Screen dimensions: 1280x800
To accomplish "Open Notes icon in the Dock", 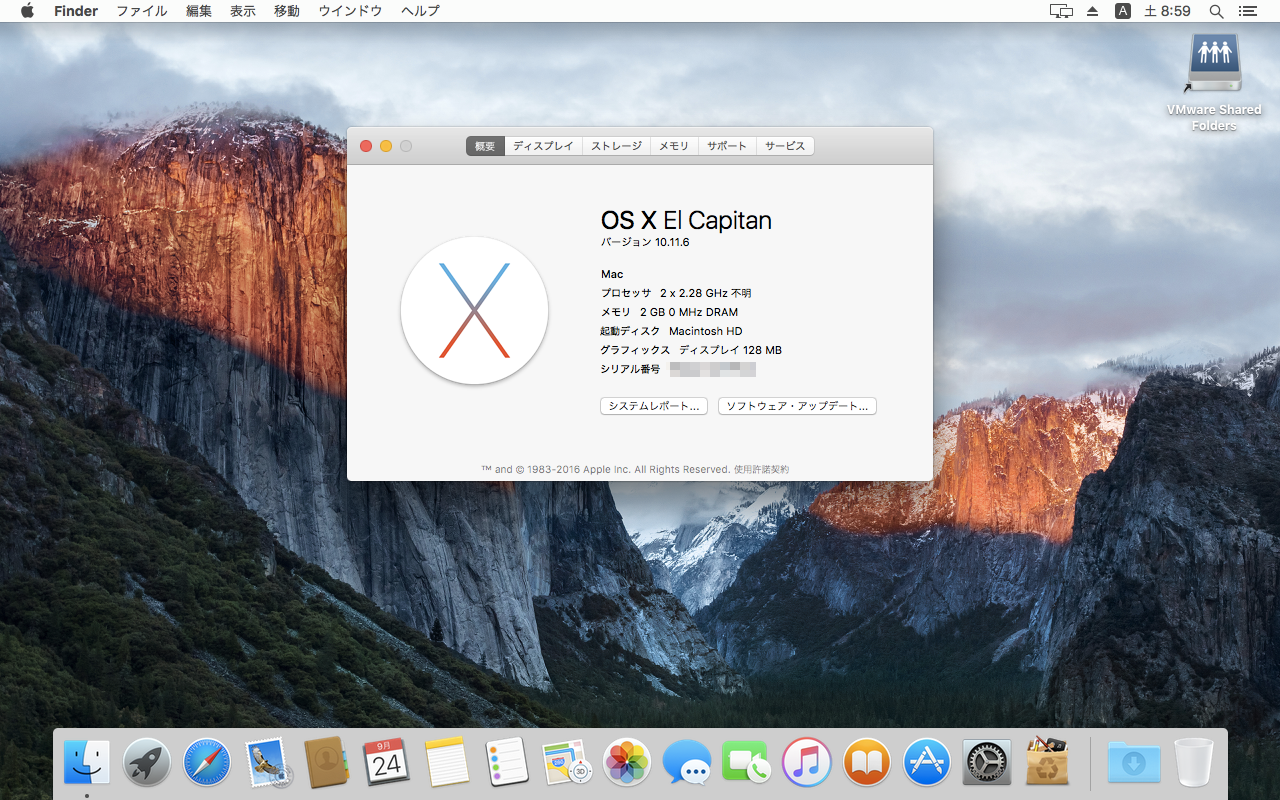I will click(447, 763).
